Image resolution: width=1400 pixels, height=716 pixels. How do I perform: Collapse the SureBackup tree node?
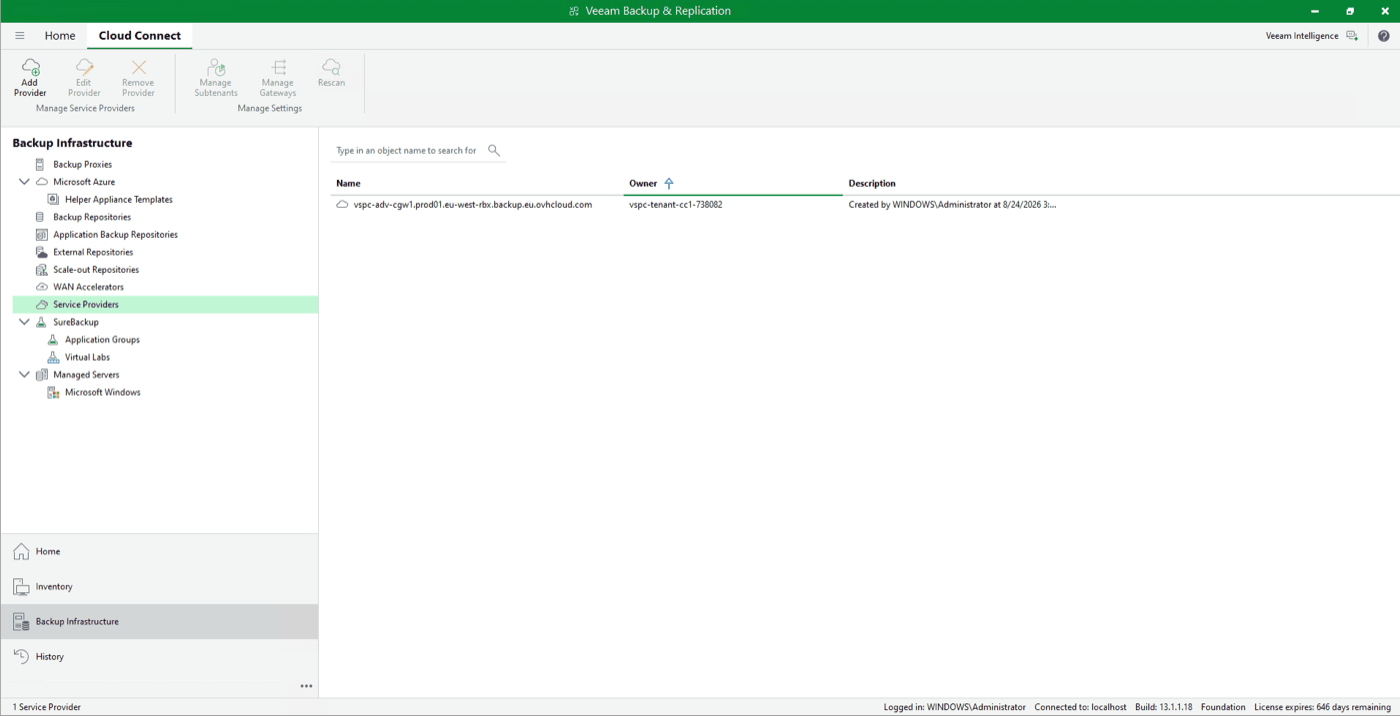pos(24,322)
